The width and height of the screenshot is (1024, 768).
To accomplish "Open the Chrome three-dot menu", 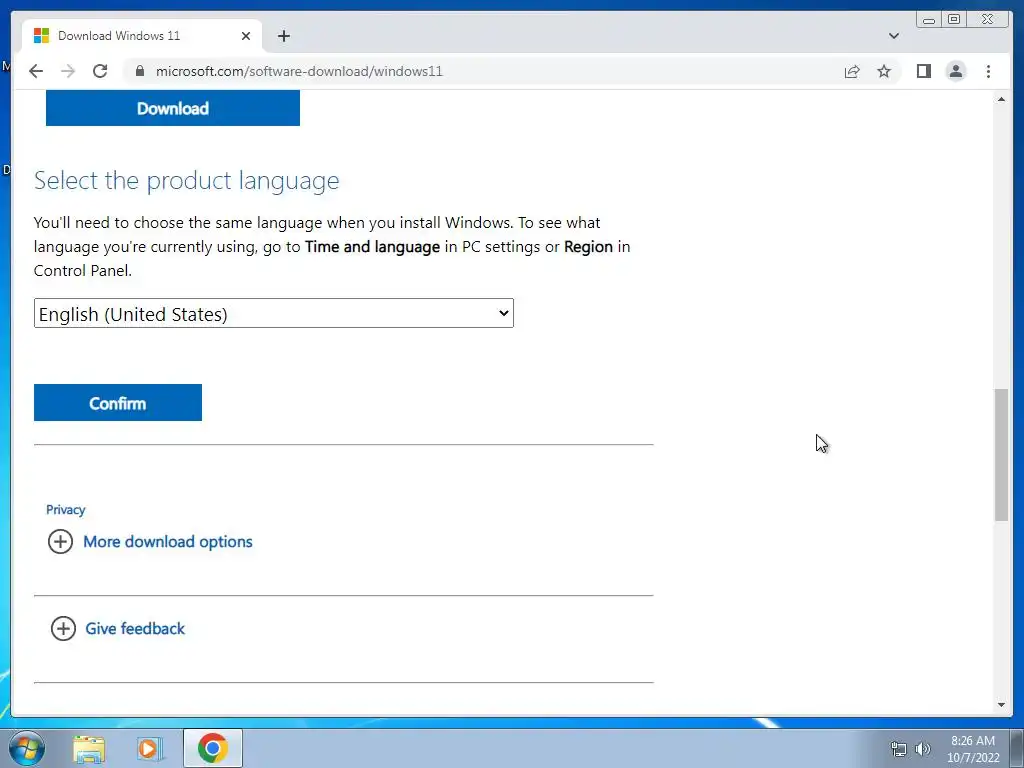I will click(989, 71).
